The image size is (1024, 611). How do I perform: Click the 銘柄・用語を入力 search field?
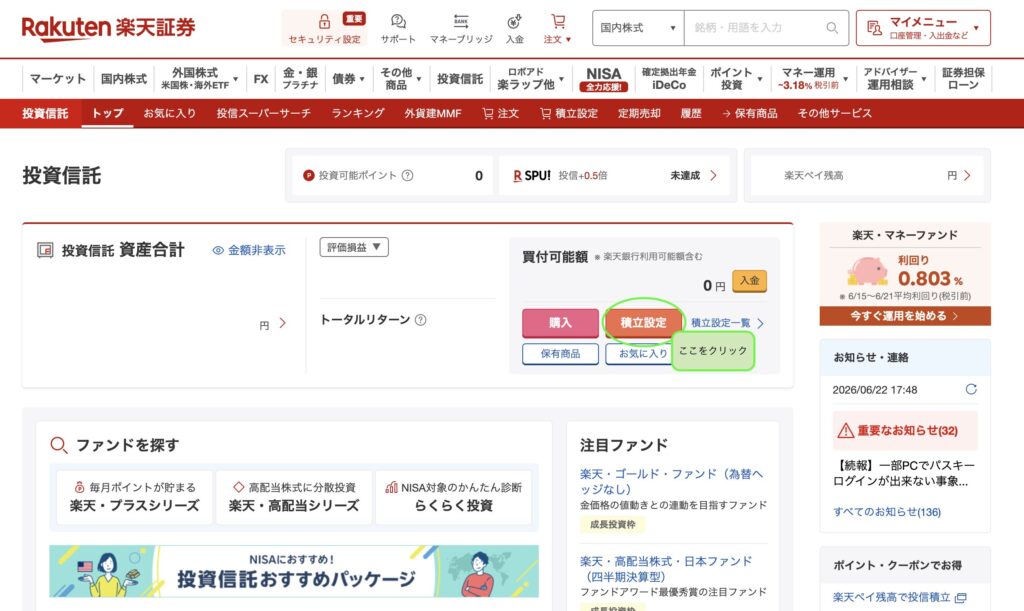(755, 27)
